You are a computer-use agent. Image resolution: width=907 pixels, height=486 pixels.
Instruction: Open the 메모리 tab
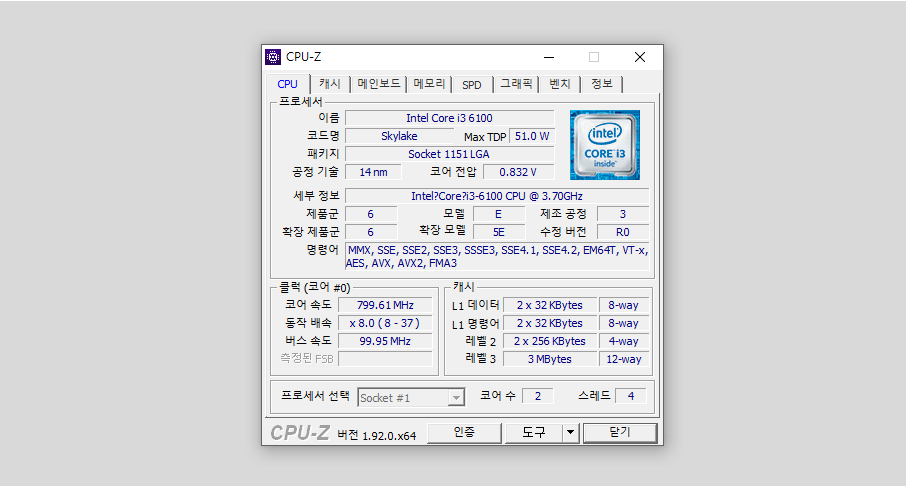point(430,84)
